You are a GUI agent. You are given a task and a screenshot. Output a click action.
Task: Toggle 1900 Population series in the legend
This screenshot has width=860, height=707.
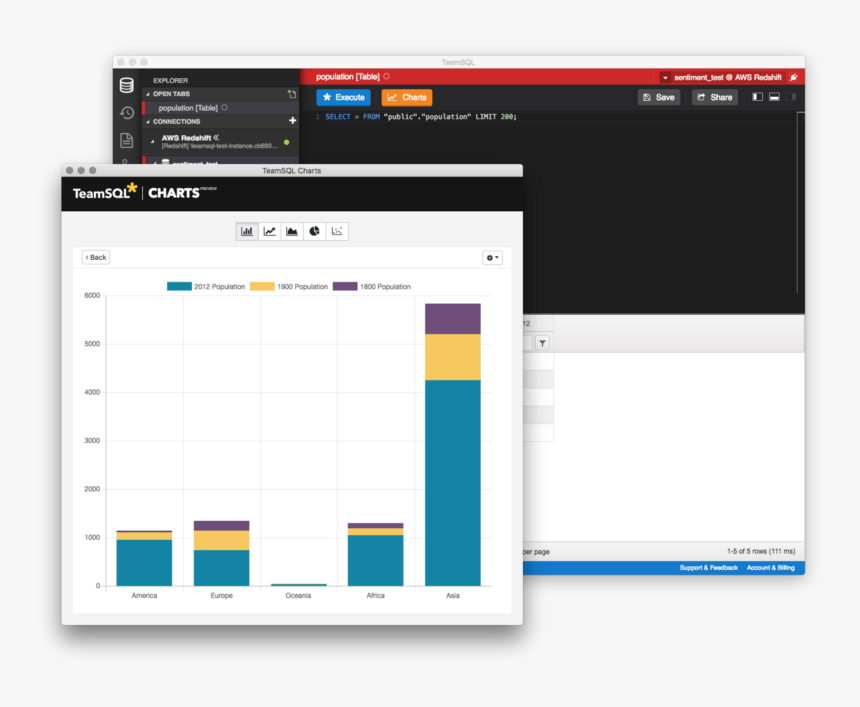point(288,286)
